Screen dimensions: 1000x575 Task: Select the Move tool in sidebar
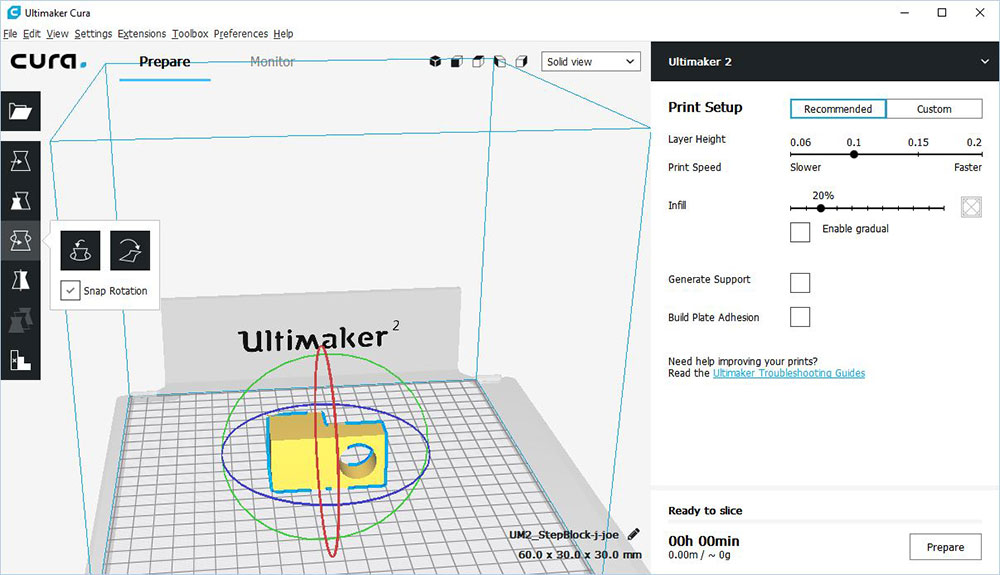tap(20, 160)
